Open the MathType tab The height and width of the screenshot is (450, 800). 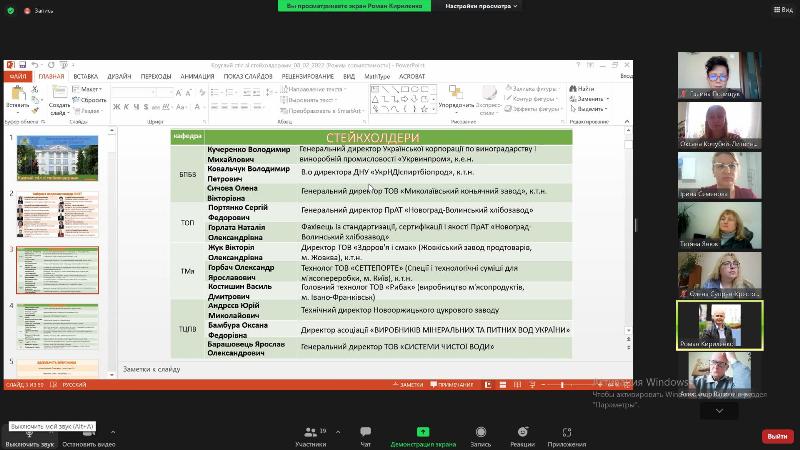click(x=377, y=77)
